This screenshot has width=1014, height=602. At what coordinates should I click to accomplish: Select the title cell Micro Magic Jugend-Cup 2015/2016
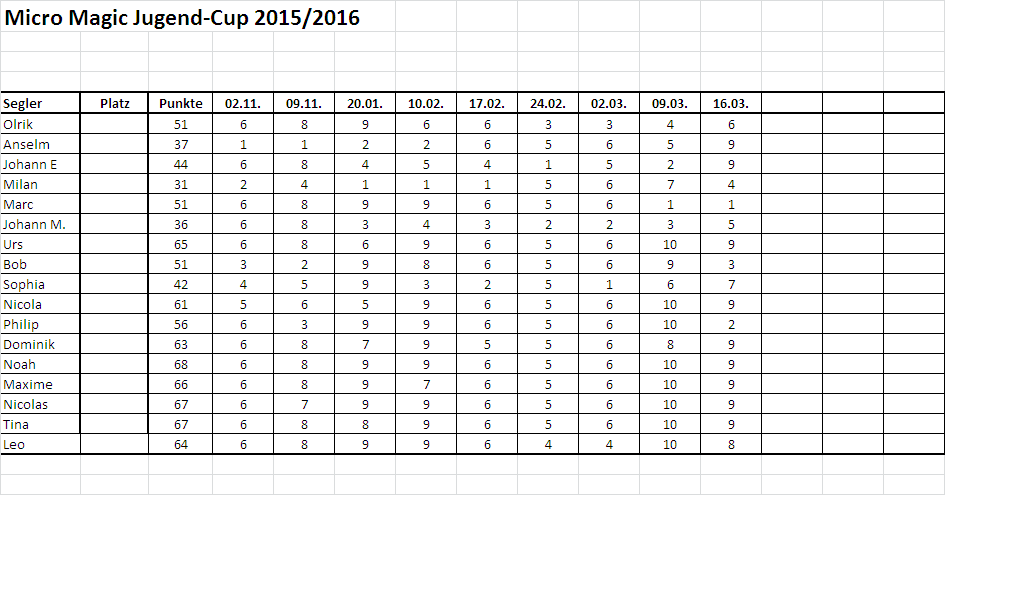tap(182, 17)
